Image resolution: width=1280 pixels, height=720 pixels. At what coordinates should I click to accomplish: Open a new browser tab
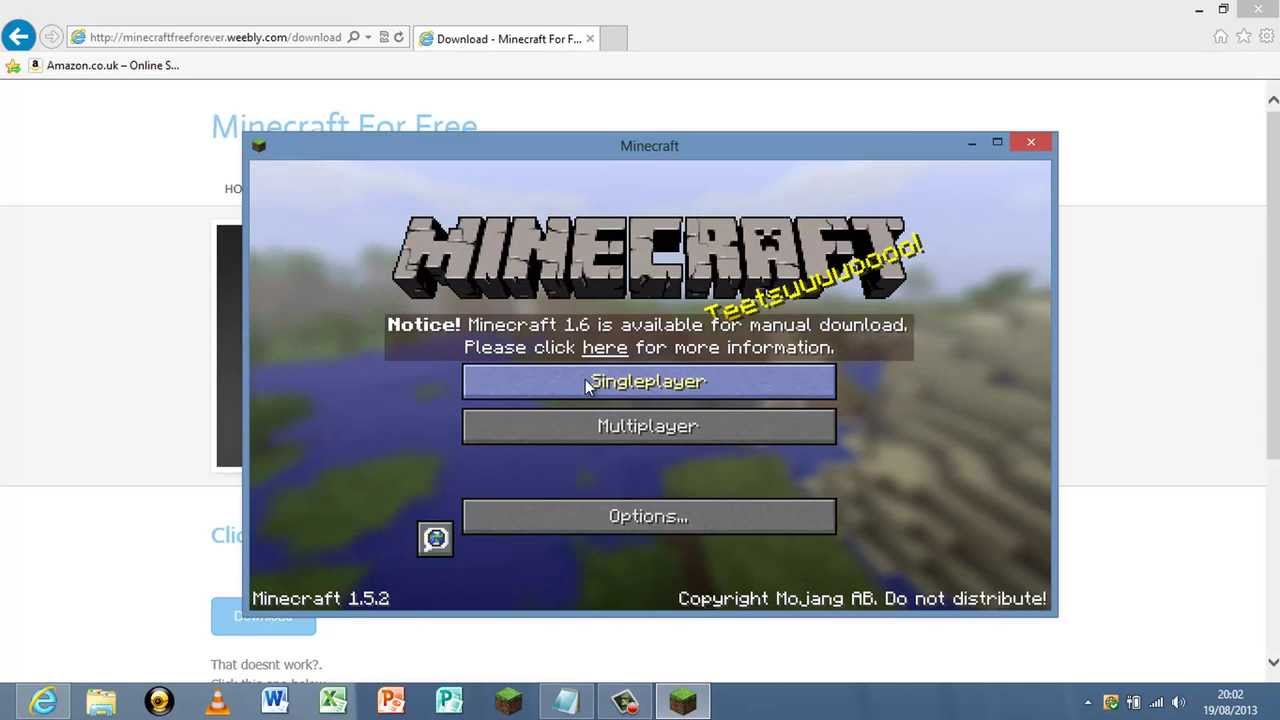[613, 39]
